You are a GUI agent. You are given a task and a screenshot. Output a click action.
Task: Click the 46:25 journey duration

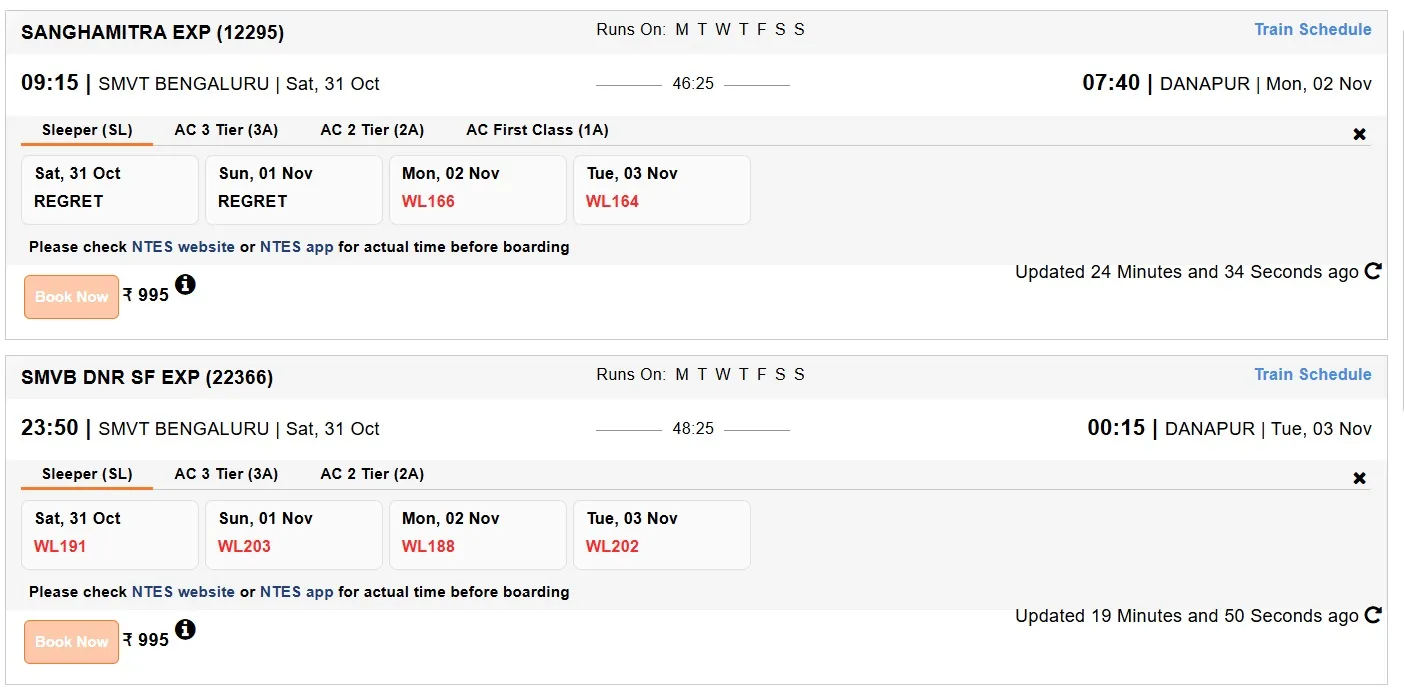(x=693, y=84)
